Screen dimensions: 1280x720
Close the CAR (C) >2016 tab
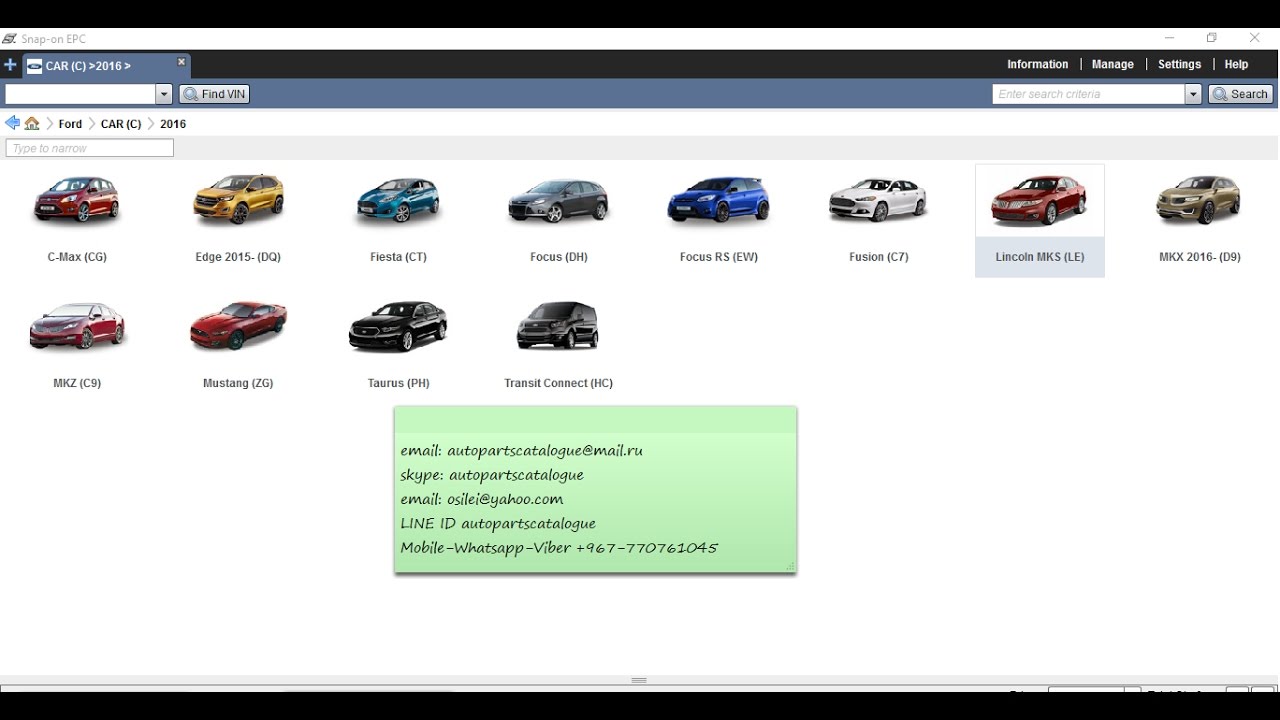pos(181,62)
